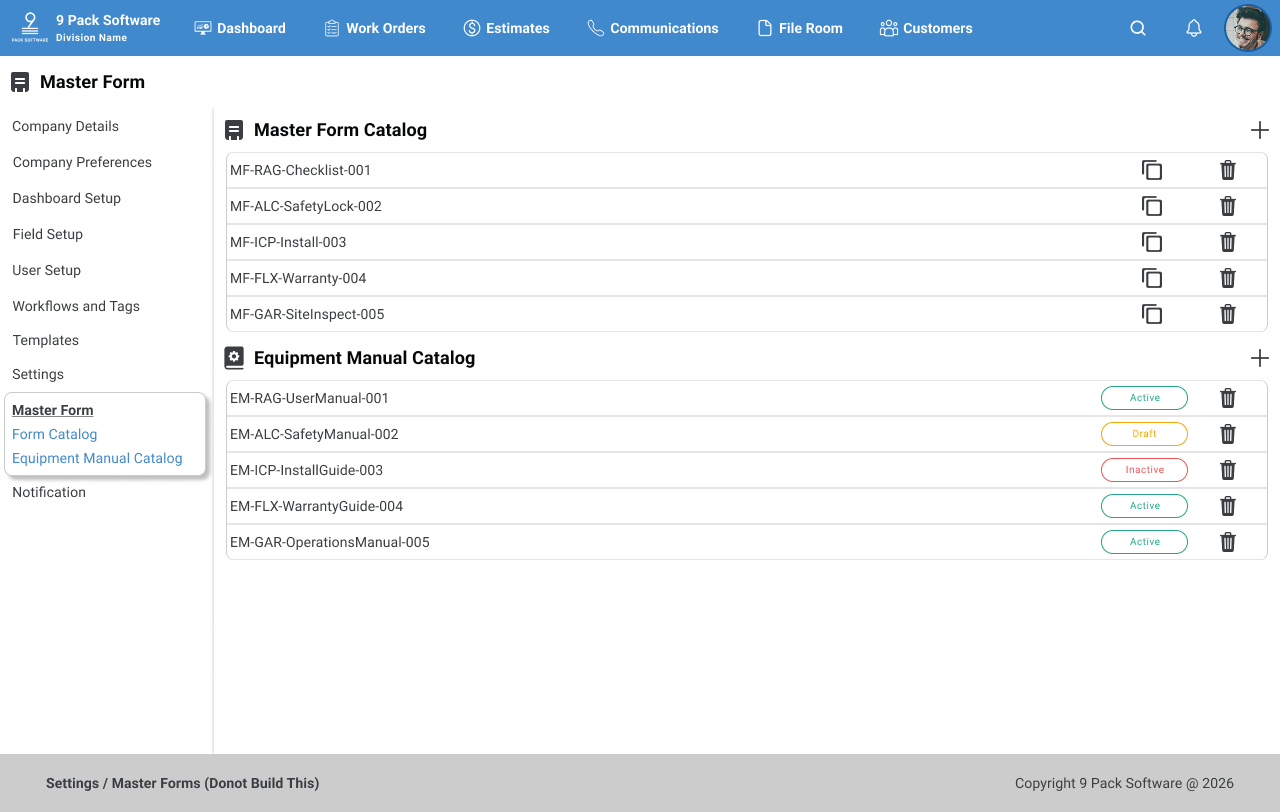Open the Work Orders menu

[375, 28]
